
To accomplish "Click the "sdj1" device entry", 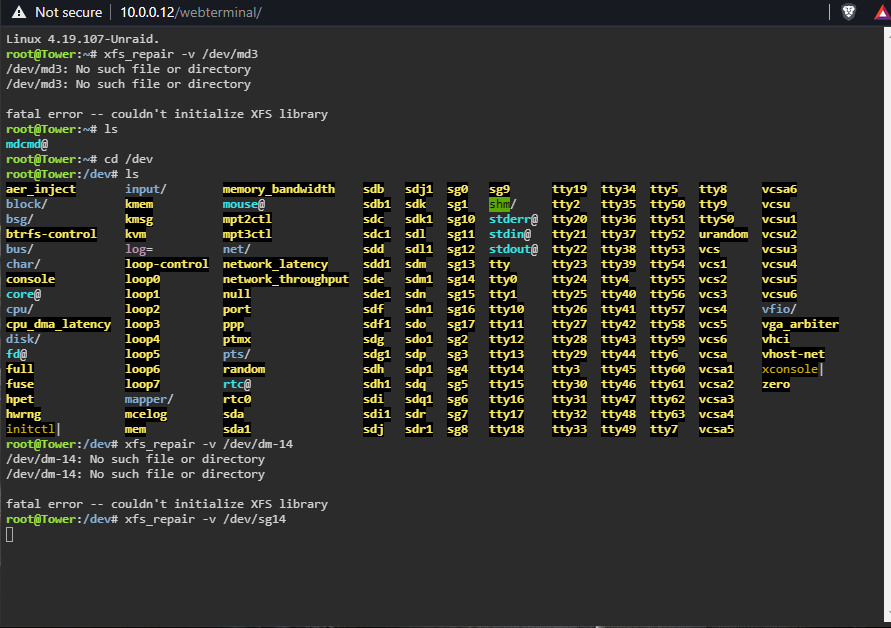I will click(419, 189).
